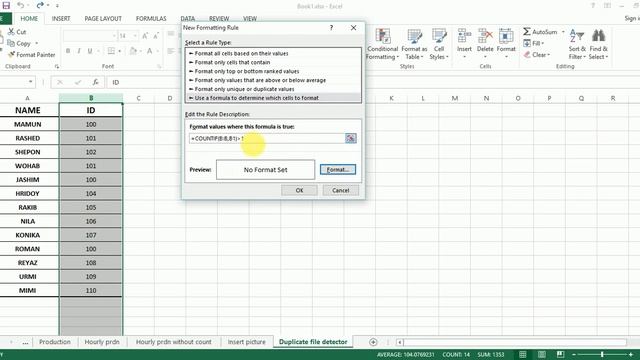
Task: Select 'Format only top or bottom ranked values'
Action: click(x=273, y=71)
